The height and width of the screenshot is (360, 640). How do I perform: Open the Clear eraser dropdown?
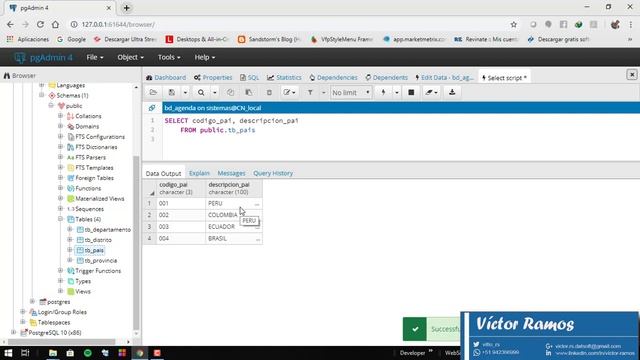pos(431,93)
